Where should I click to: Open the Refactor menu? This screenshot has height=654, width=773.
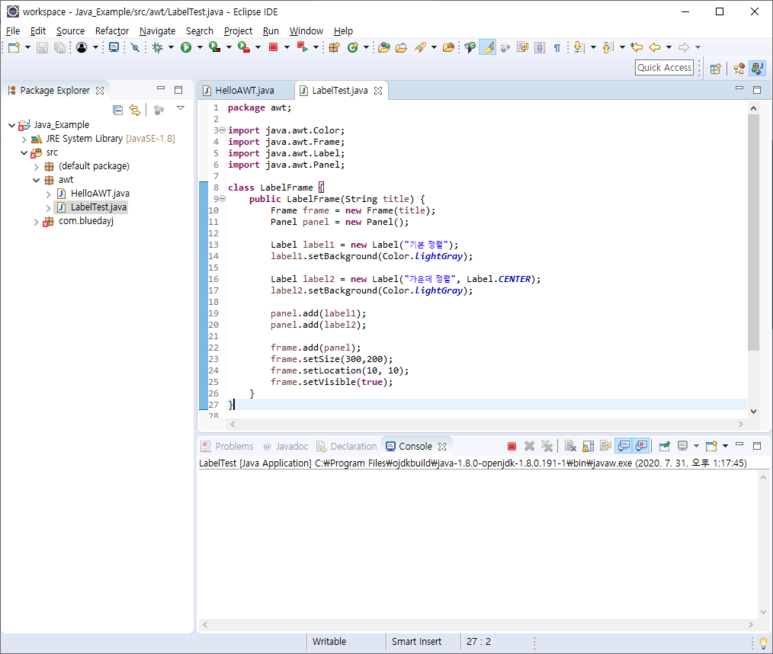(112, 31)
